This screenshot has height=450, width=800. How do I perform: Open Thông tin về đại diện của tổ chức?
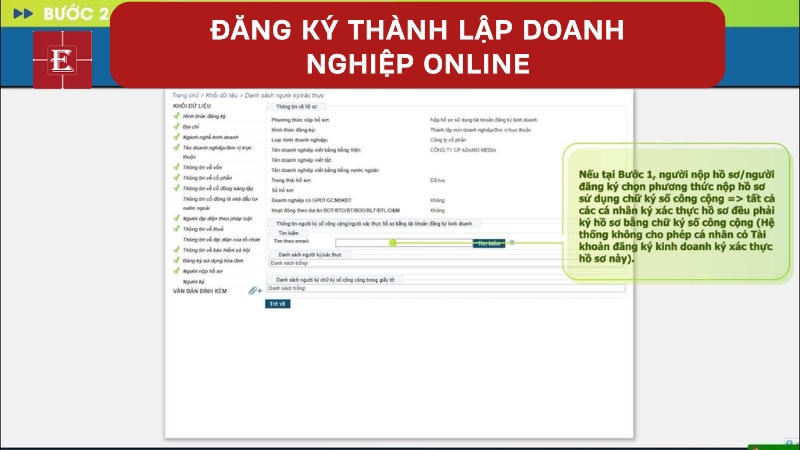coord(221,239)
